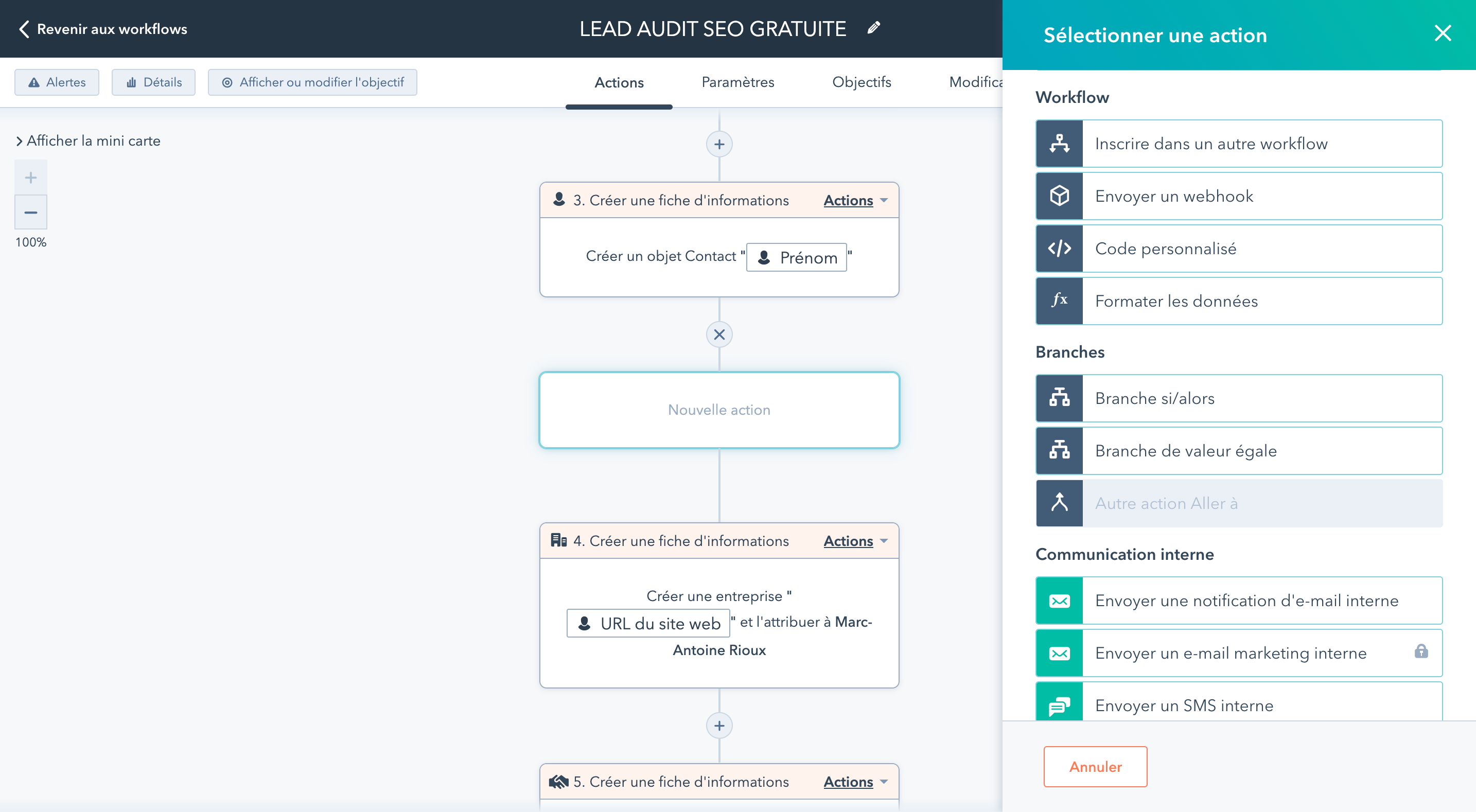Click the zoom in plus icon
1476x812 pixels.
pyautogui.click(x=30, y=177)
